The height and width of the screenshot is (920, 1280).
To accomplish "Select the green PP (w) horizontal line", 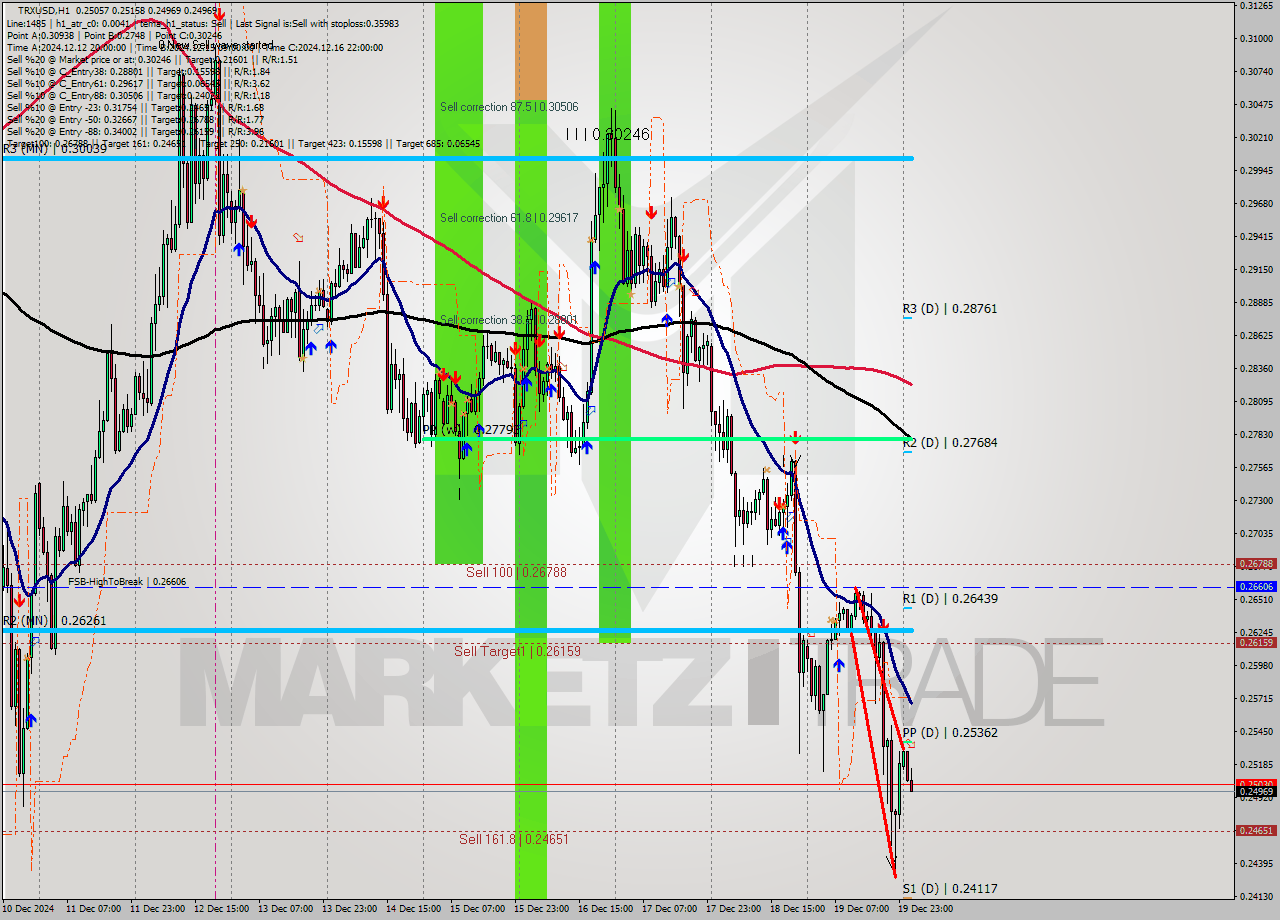I will (x=666, y=438).
